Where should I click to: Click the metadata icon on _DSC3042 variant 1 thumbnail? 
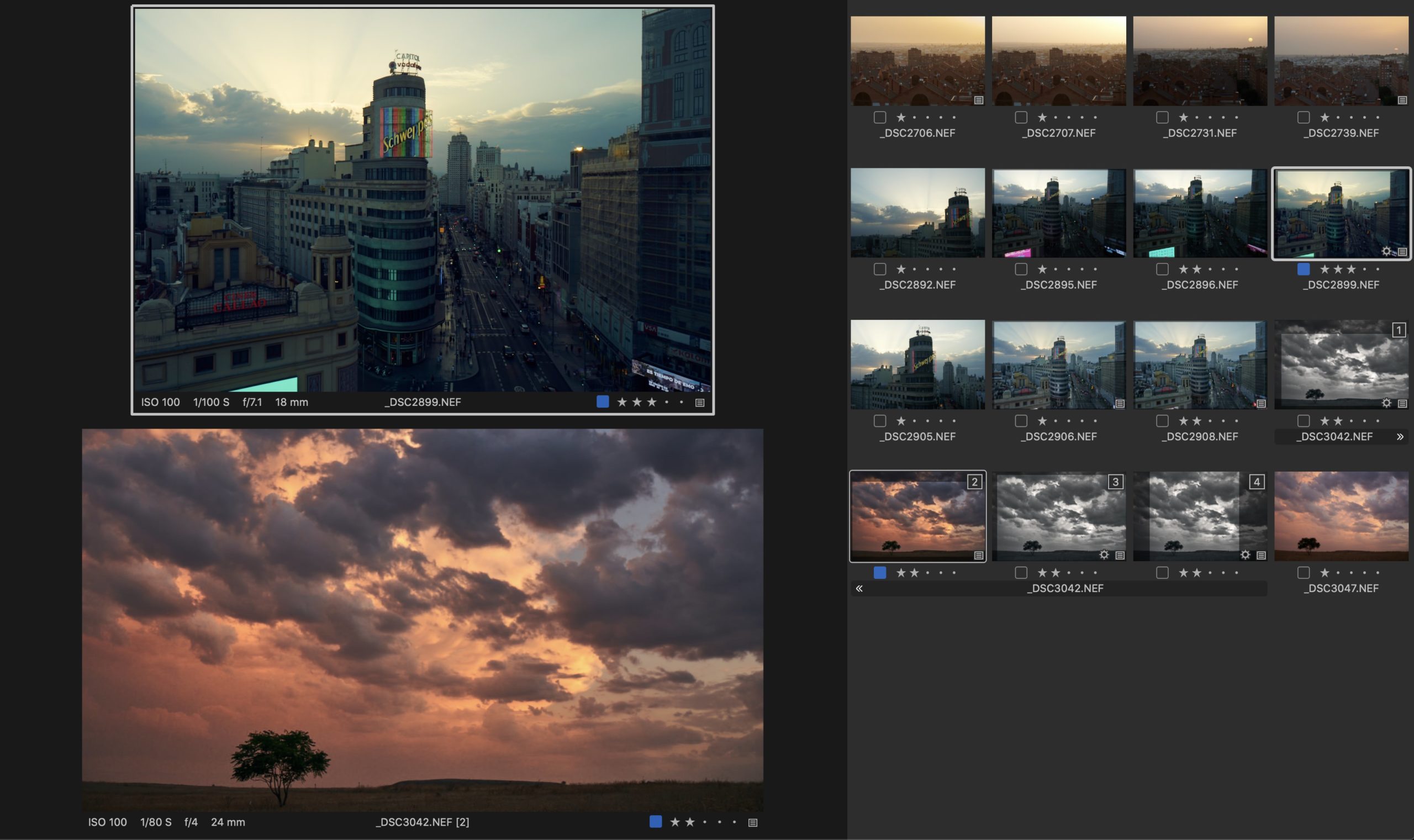pyautogui.click(x=1402, y=404)
